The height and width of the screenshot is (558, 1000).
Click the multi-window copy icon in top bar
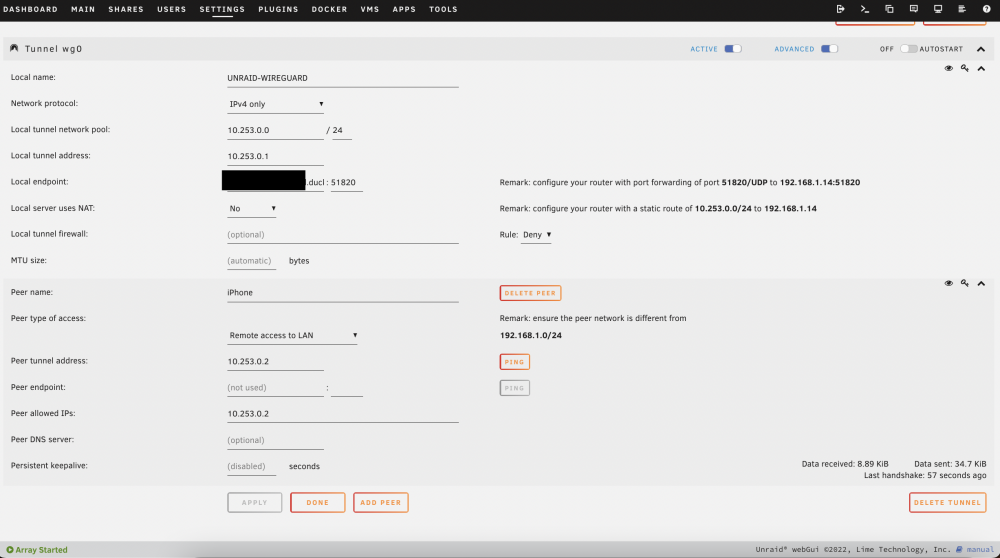[889, 9]
